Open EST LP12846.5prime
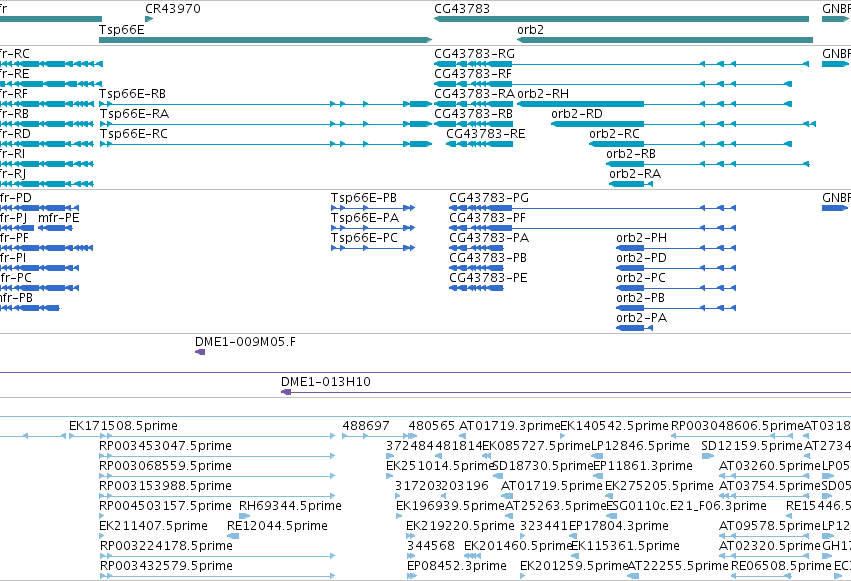 640,446
